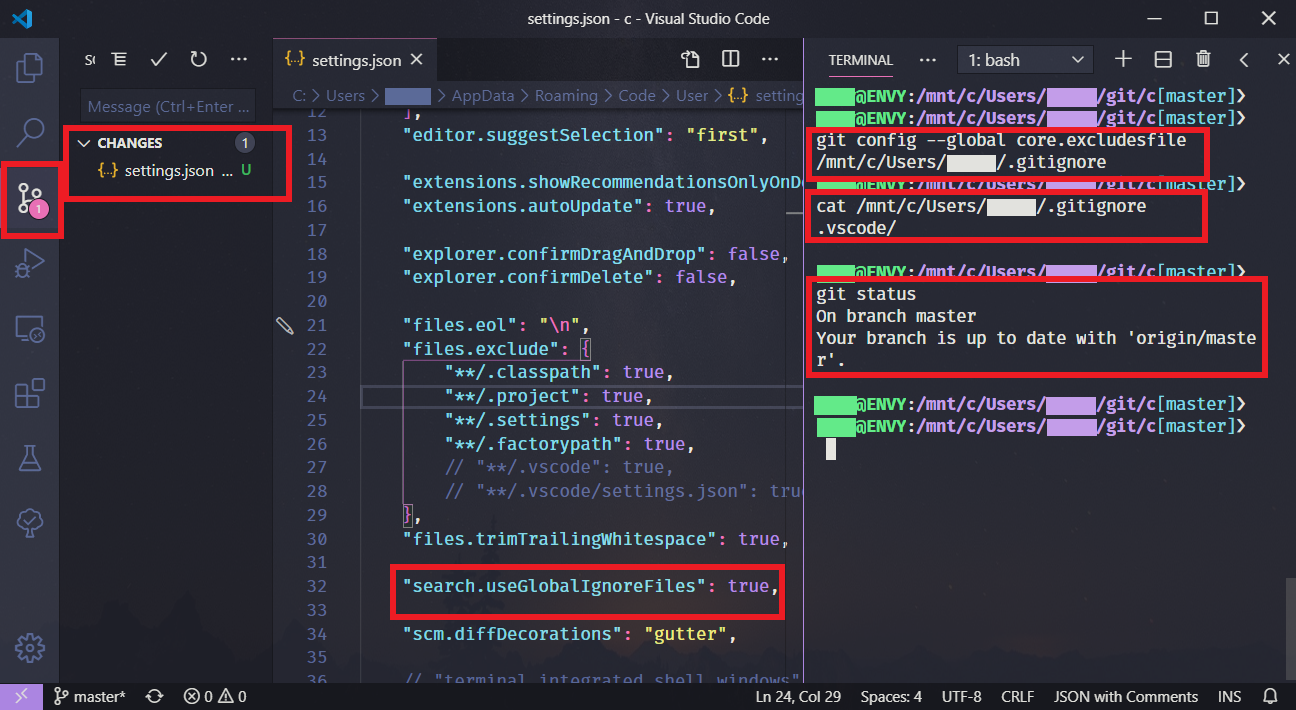
Task: Collapse the CHANGES section
Action: coord(84,142)
